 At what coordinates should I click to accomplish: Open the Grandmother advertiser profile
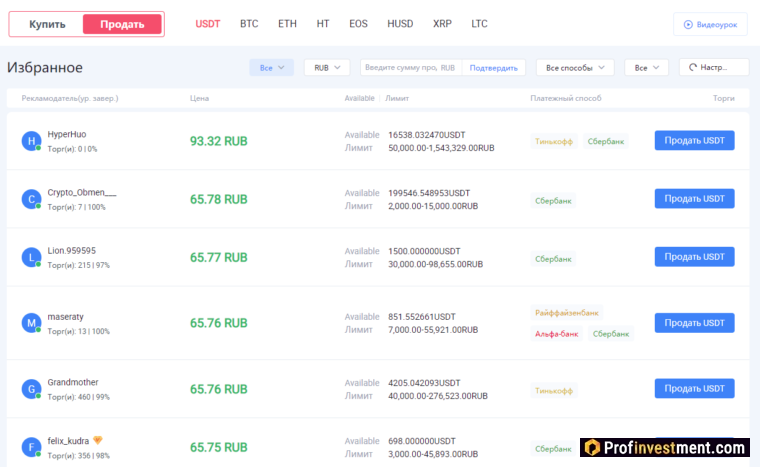73,382
